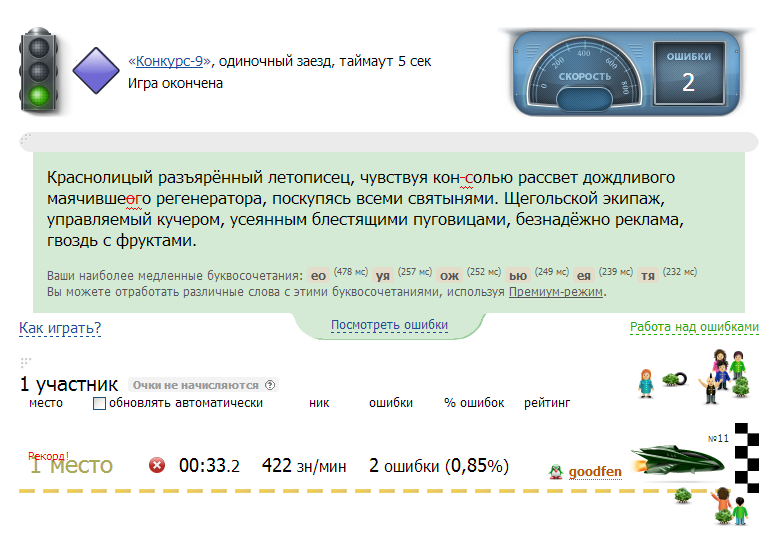Select the slow letter pair 'уя'
Viewport: 765px width, 535px height.
pos(383,276)
